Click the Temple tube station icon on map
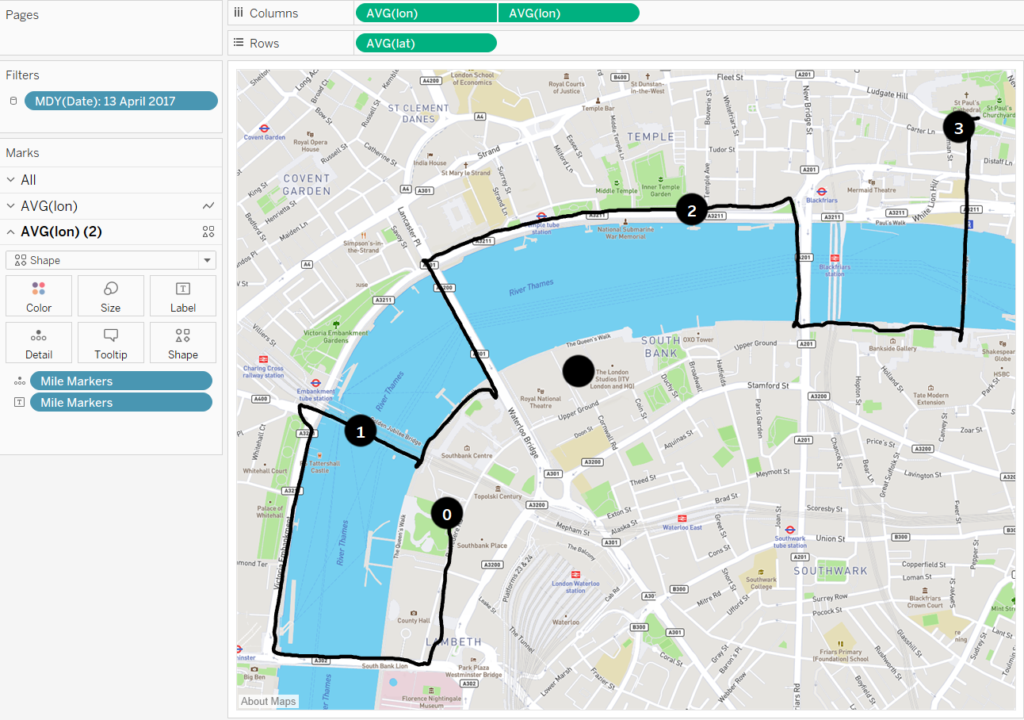1024x720 pixels. tap(541, 216)
